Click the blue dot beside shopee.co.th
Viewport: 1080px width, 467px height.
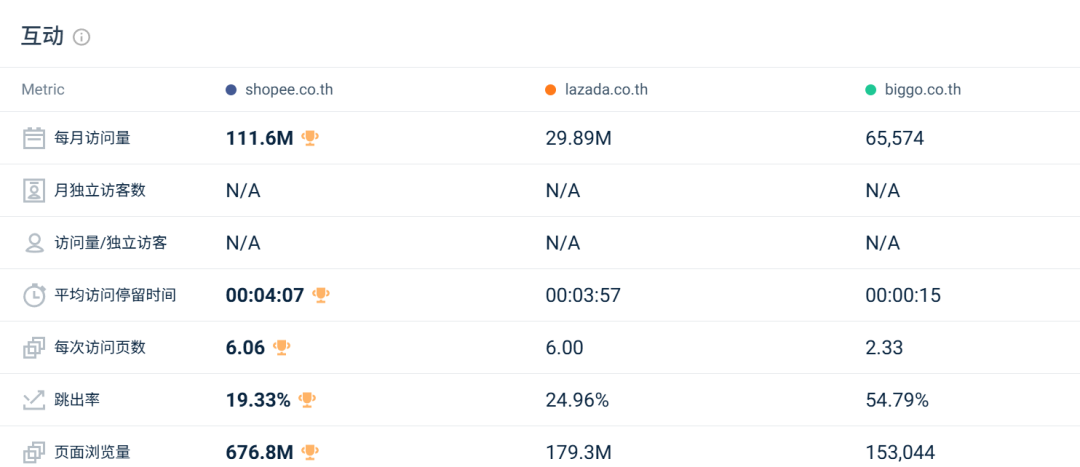tap(231, 90)
